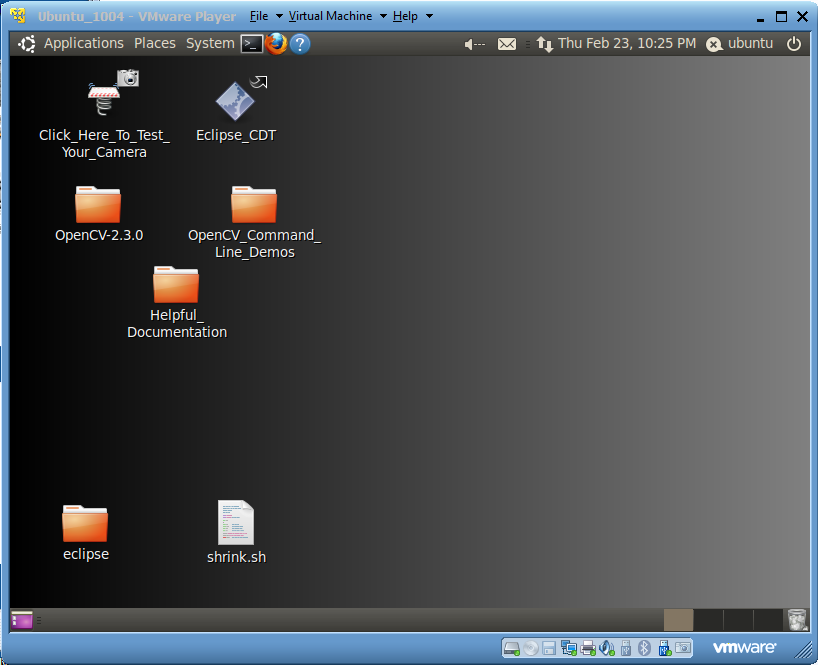Screen dimensions: 818x665
Task: Open the VMware File menu
Action: [x=259, y=16]
